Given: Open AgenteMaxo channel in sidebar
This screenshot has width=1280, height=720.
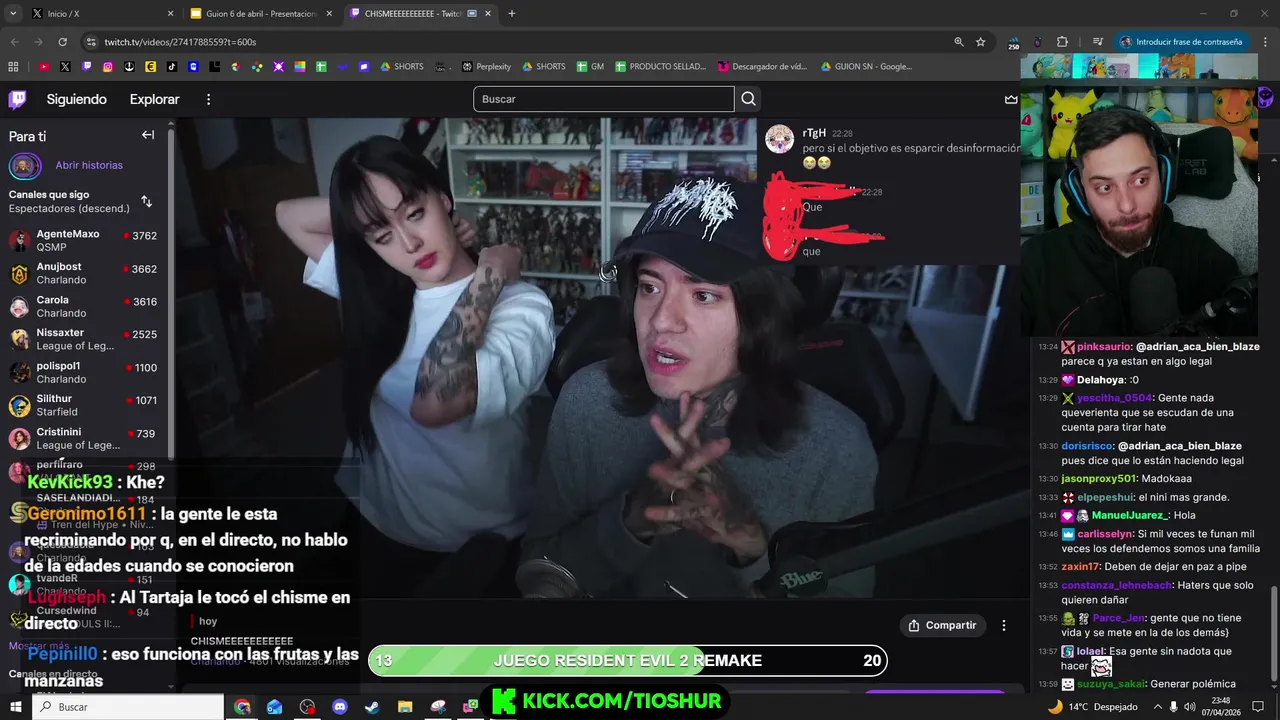Looking at the screenshot, I should (83, 240).
